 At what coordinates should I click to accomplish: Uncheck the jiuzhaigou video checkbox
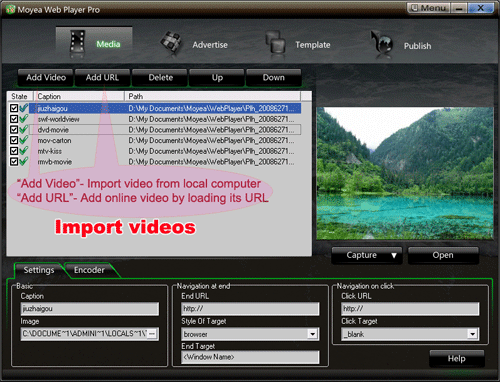[14, 108]
